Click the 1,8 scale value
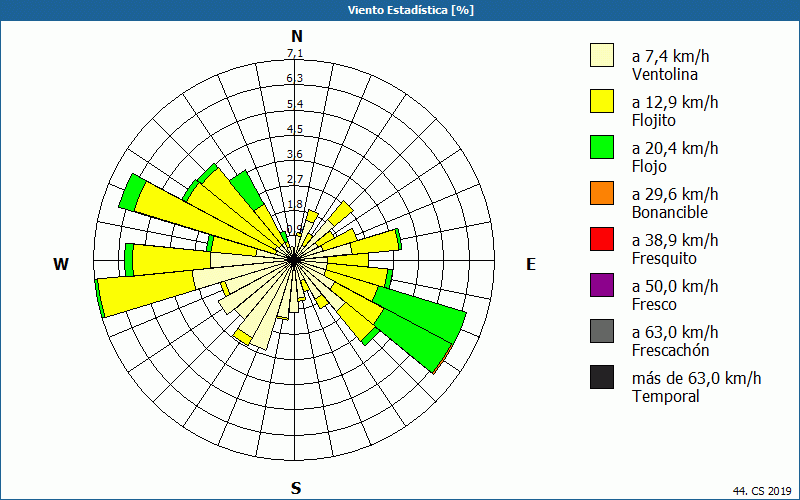The image size is (800, 500). tap(295, 204)
